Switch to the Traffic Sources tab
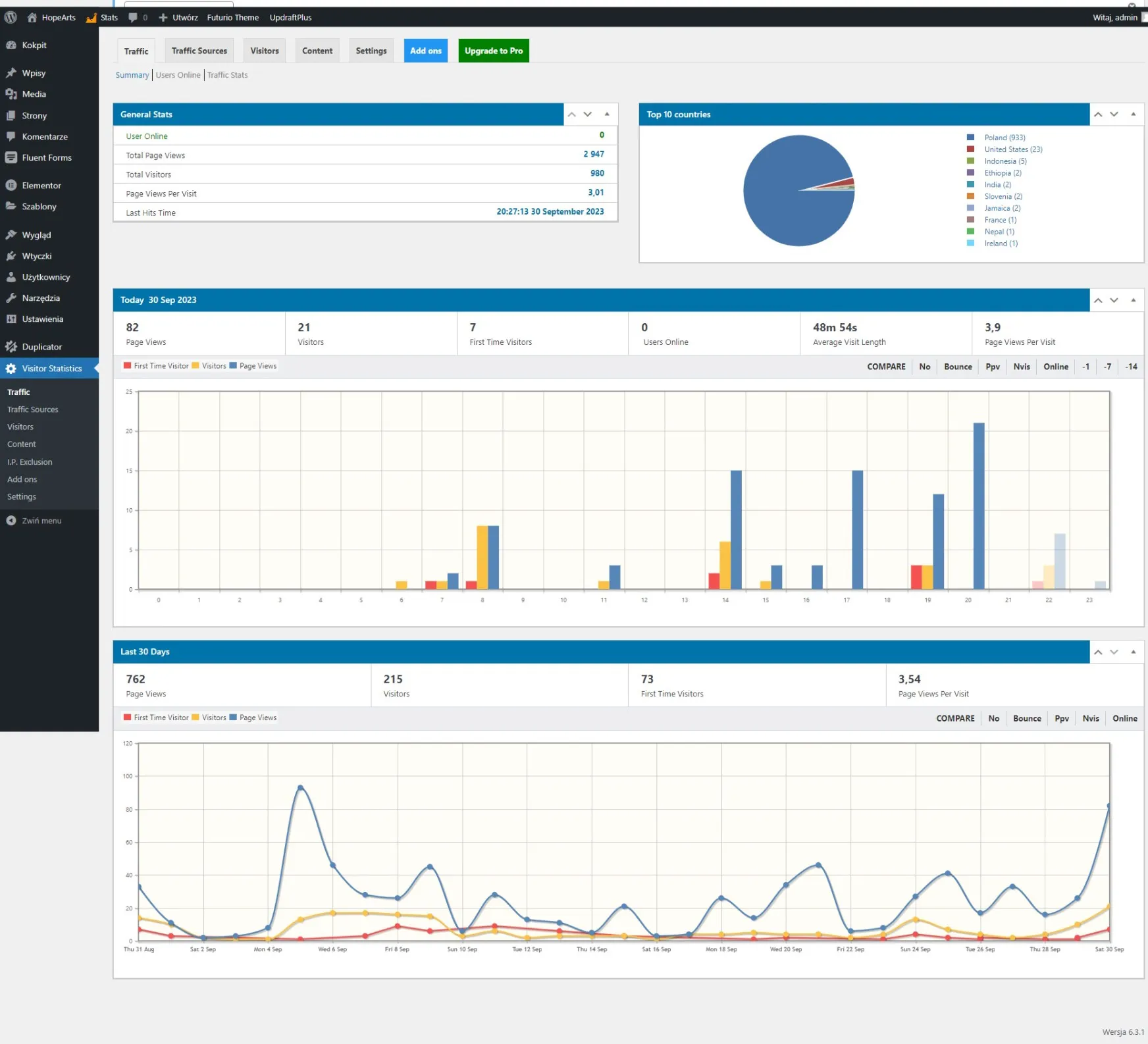 199,51
